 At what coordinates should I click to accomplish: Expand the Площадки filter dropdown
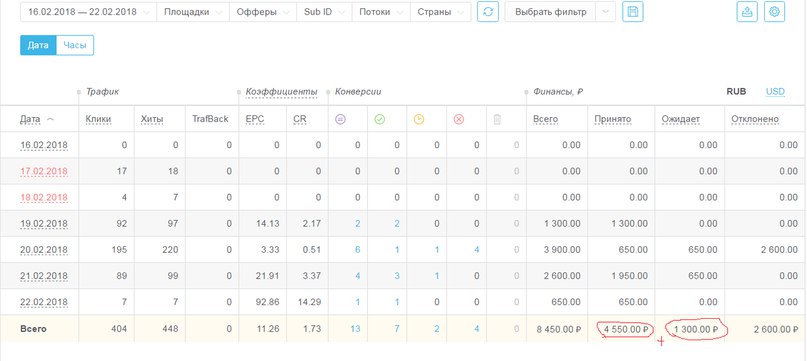click(x=193, y=12)
